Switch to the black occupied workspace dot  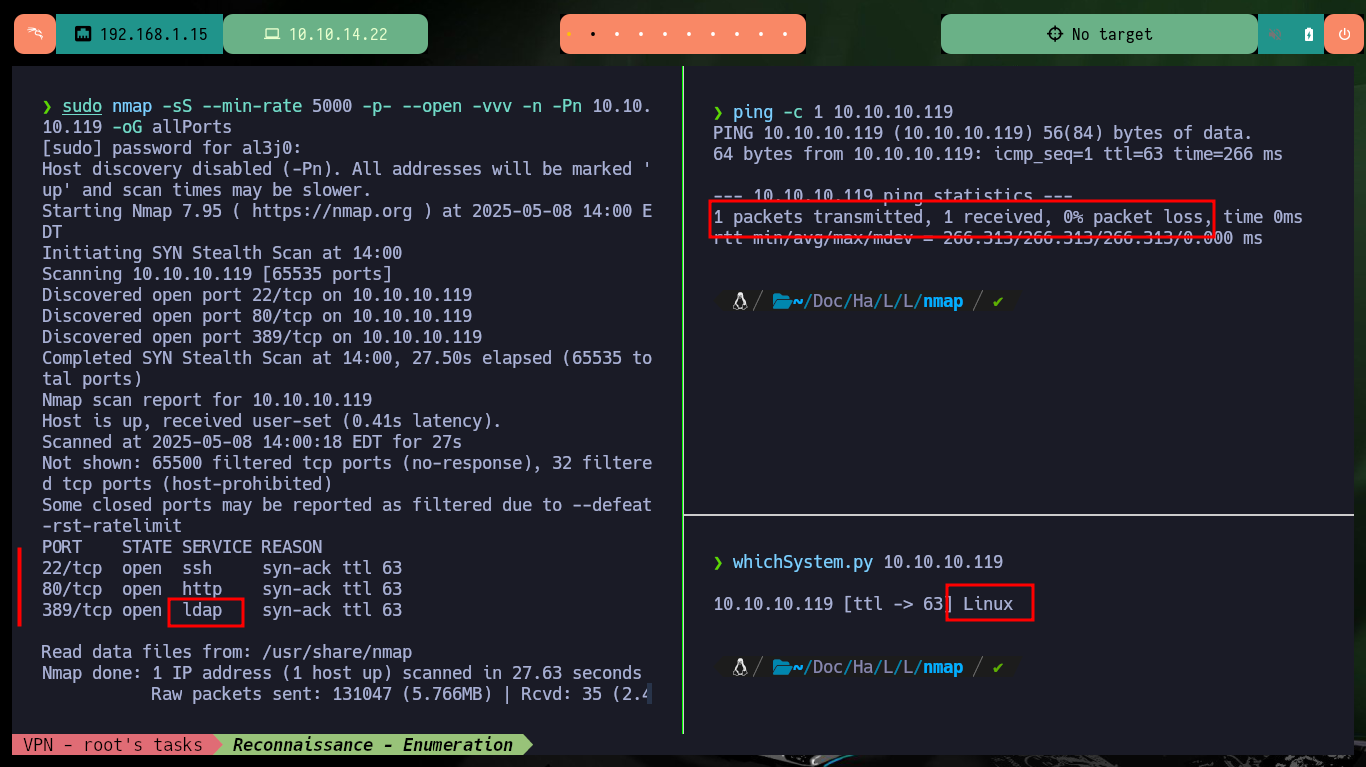[x=593, y=34]
